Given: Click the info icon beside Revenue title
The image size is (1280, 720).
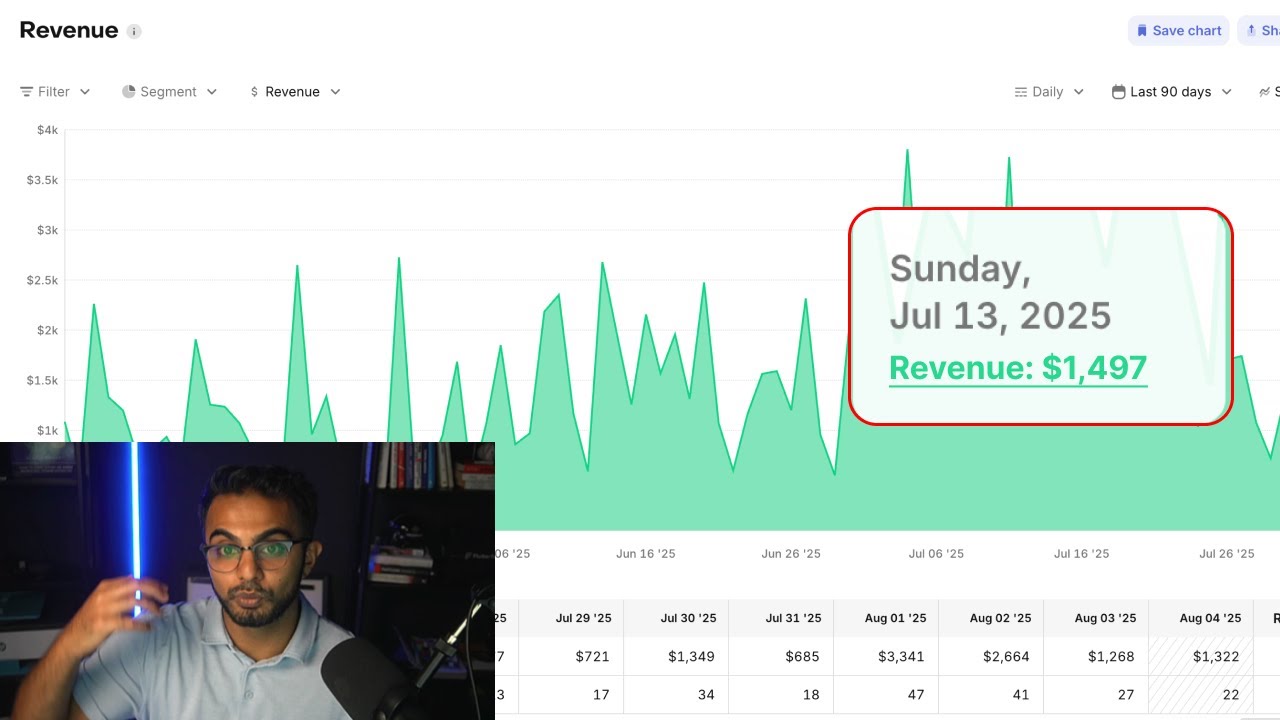Looking at the screenshot, I should coord(134,31).
